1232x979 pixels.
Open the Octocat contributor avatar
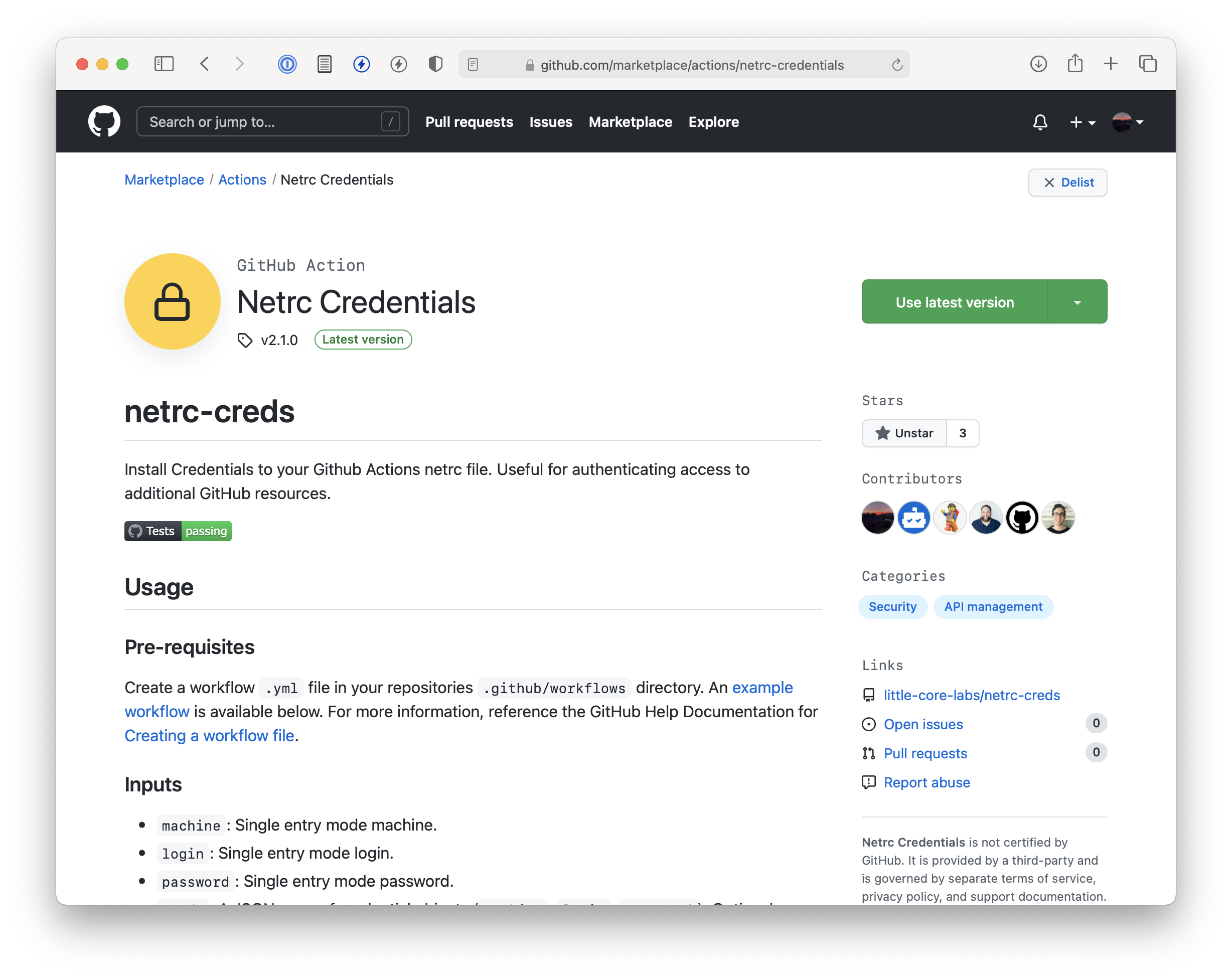tap(1022, 518)
